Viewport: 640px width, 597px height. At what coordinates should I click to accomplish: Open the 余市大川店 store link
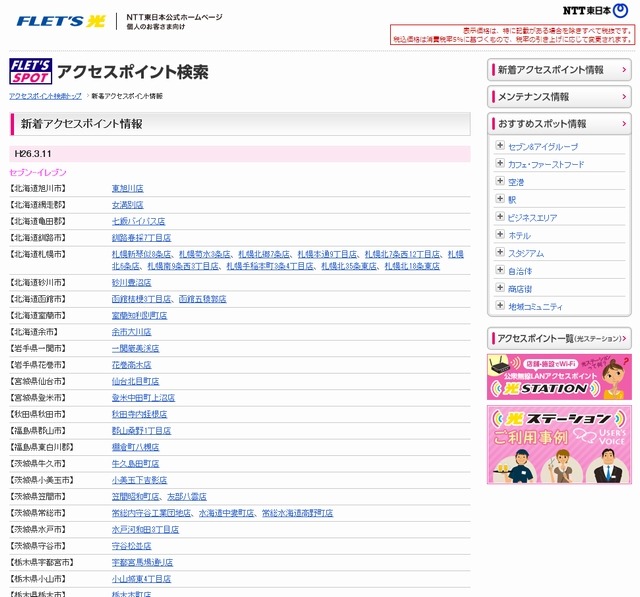pyautogui.click(x=131, y=332)
